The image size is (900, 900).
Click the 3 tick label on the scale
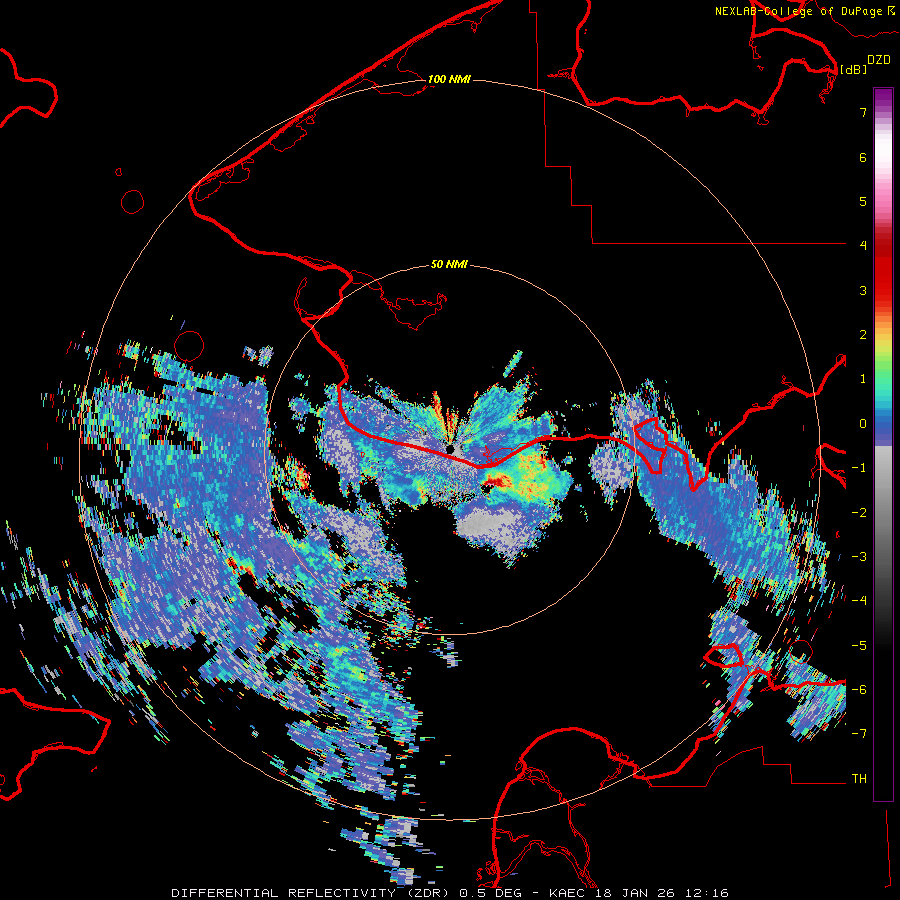click(863, 290)
